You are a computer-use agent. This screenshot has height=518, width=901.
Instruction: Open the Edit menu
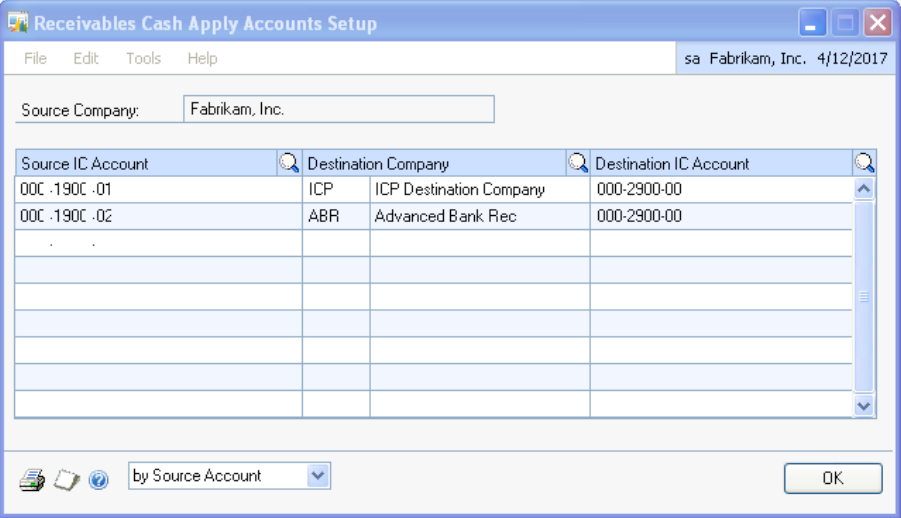coord(86,59)
